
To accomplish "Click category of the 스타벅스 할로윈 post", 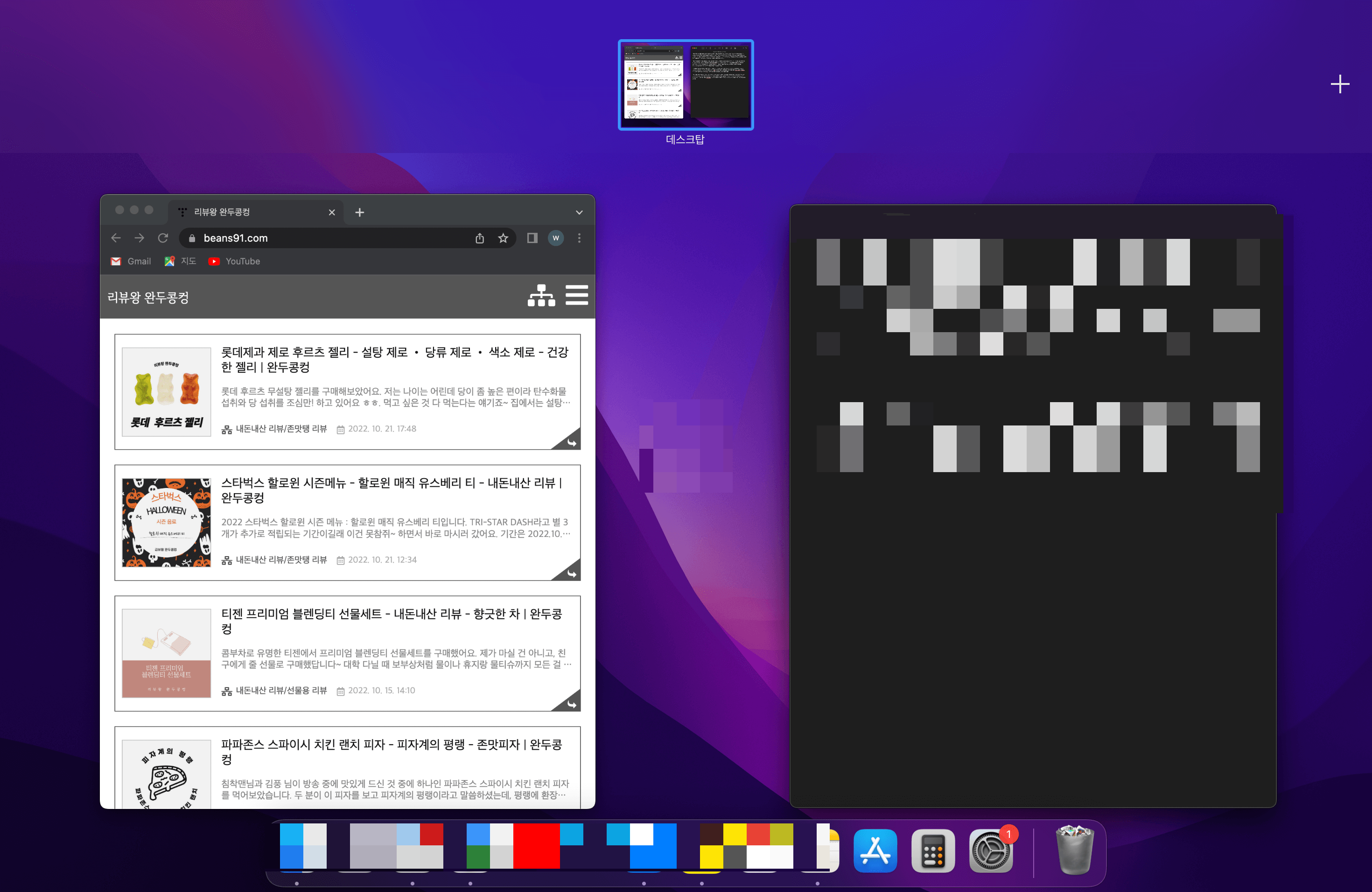I will (x=281, y=559).
